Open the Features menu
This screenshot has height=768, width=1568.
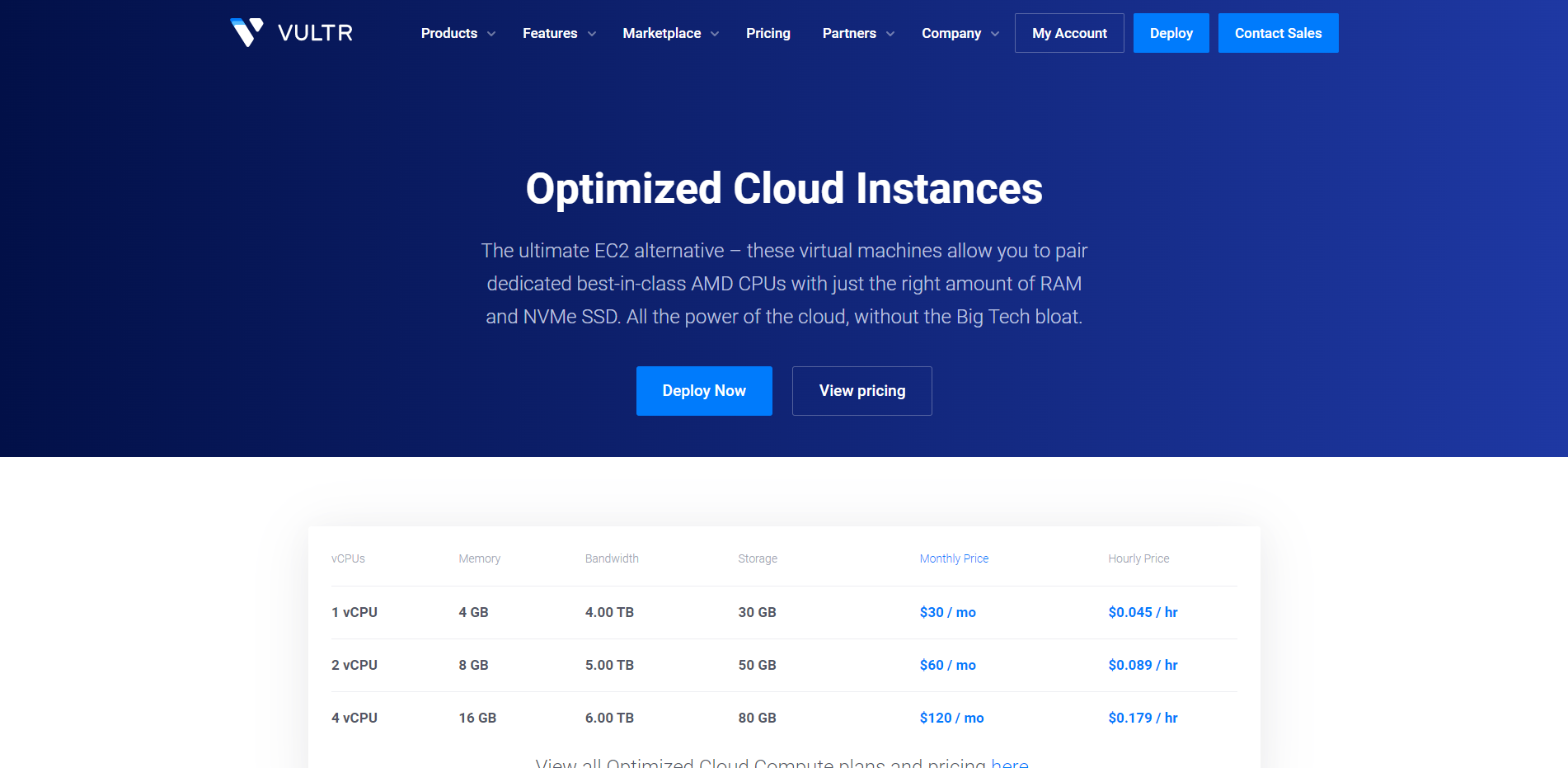pyautogui.click(x=550, y=33)
